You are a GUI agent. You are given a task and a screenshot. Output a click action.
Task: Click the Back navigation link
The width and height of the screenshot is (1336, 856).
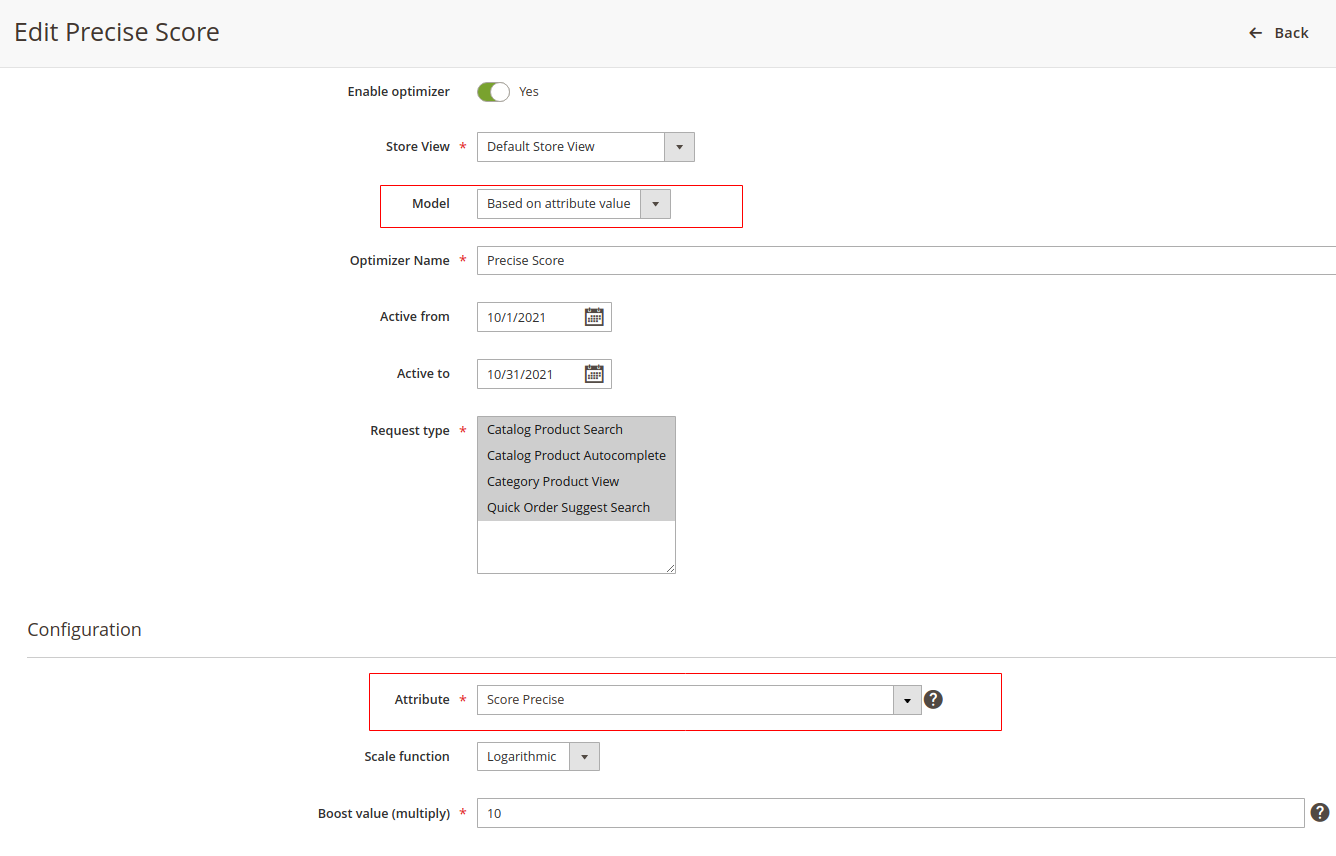1289,32
